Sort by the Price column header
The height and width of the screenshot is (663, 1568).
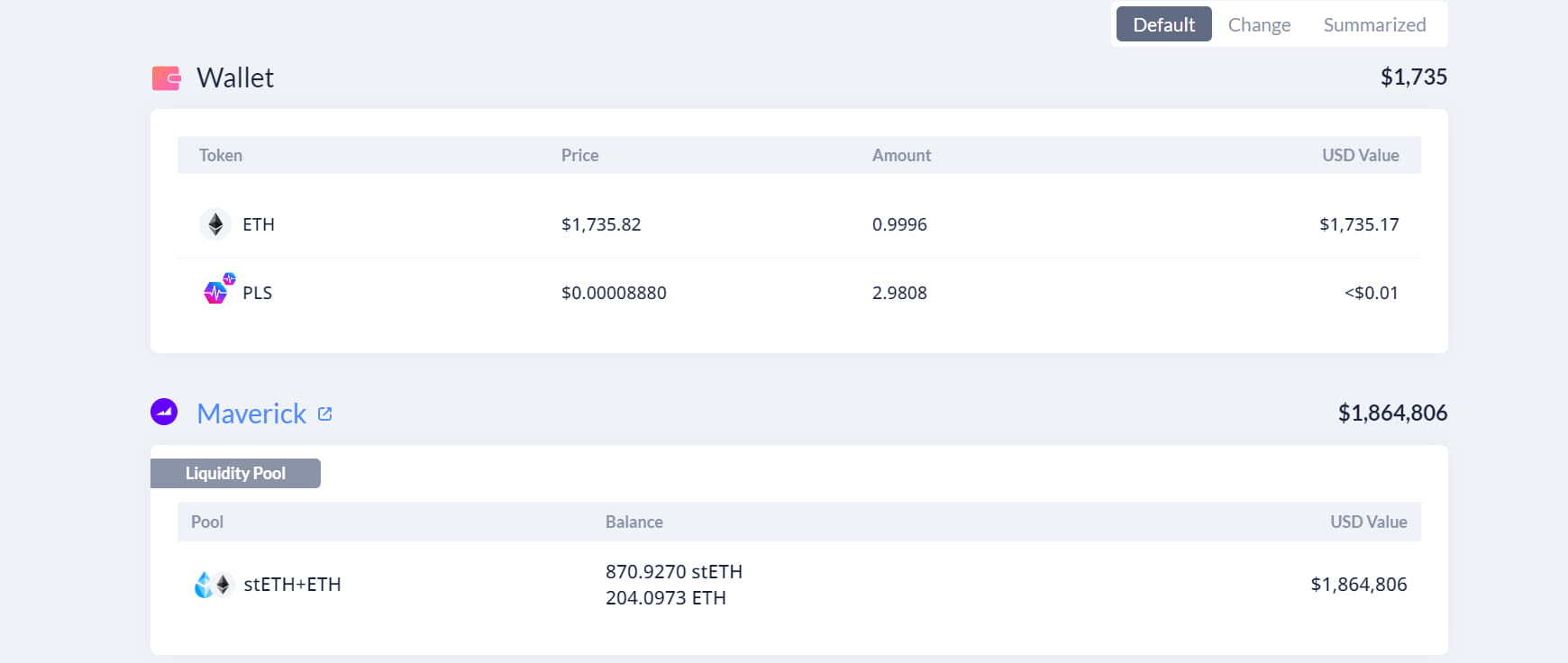click(x=579, y=155)
